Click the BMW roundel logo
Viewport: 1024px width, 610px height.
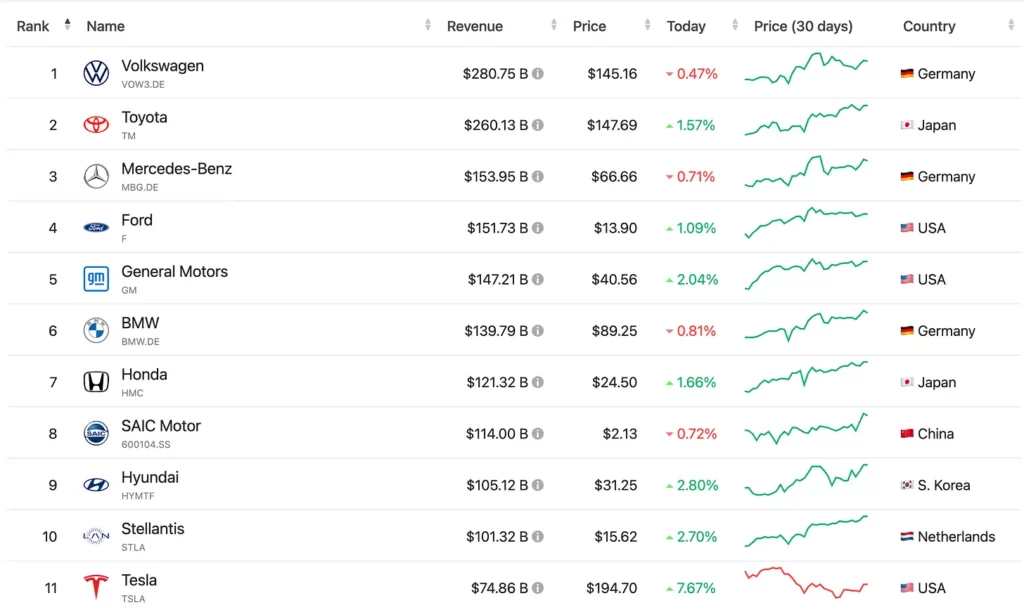(x=96, y=331)
